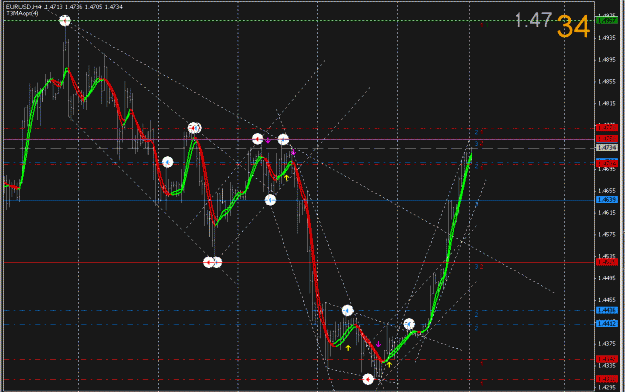Image resolution: width=625 pixels, height=392 pixels.
Task: Click the 1.4655 price axis label
Action: point(607,191)
